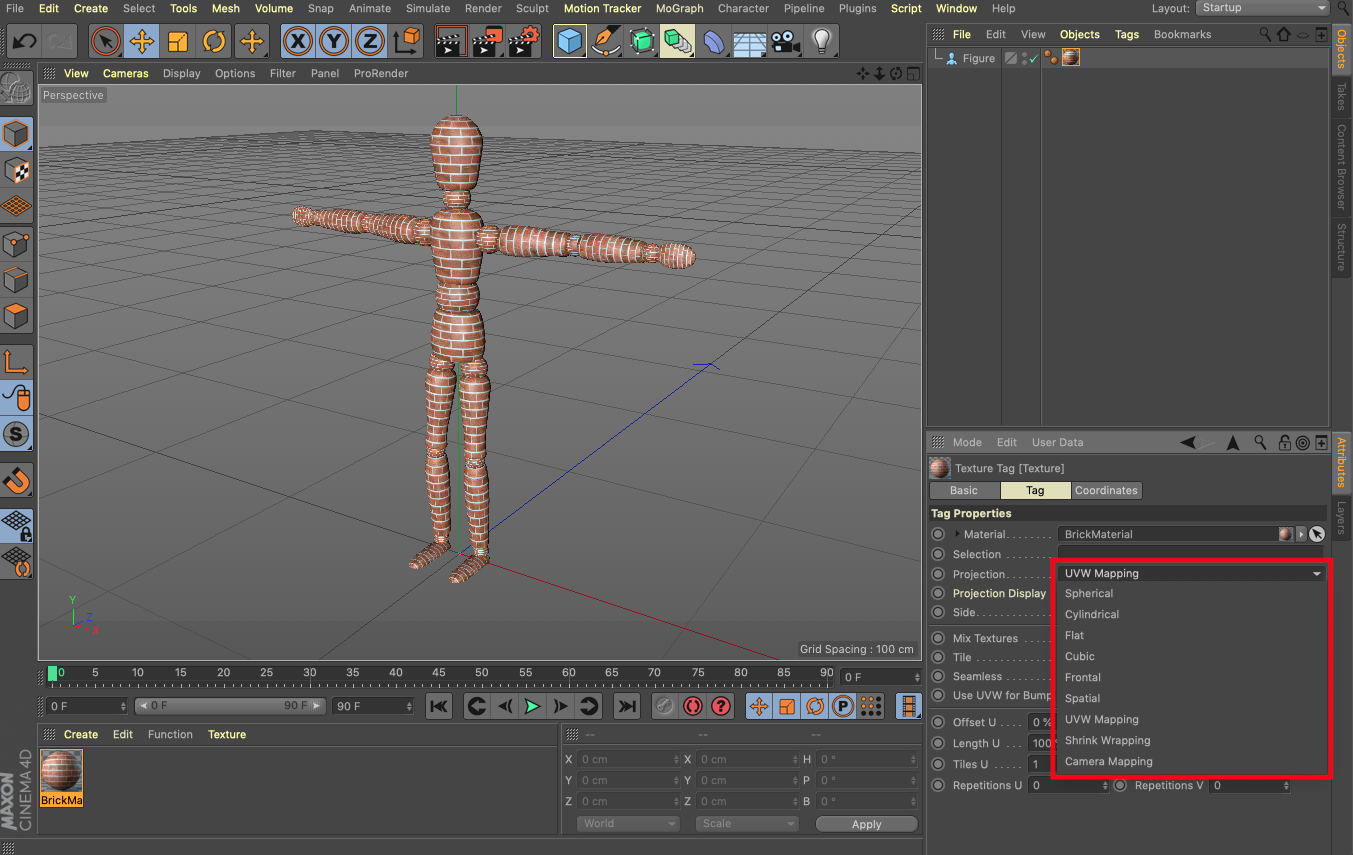Open the Sculpt menu
This screenshot has width=1353, height=855.
[x=533, y=8]
